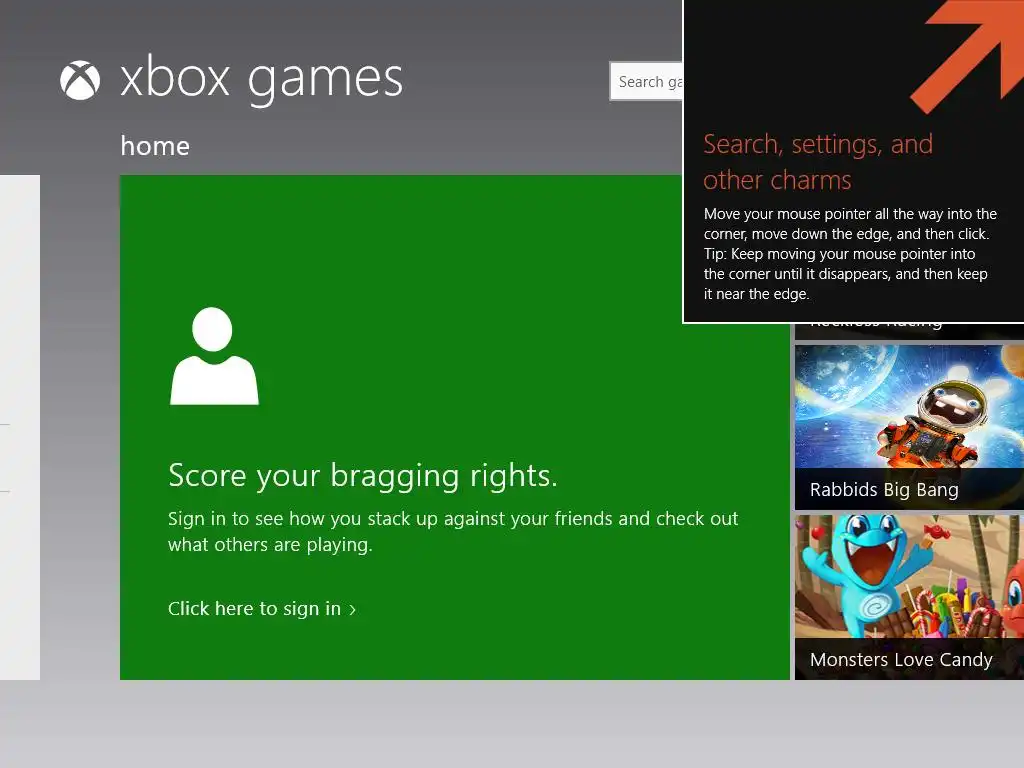Click the 'Search, settings, and other charms' tip heading
Screen dimensions: 1024x768
click(x=818, y=162)
